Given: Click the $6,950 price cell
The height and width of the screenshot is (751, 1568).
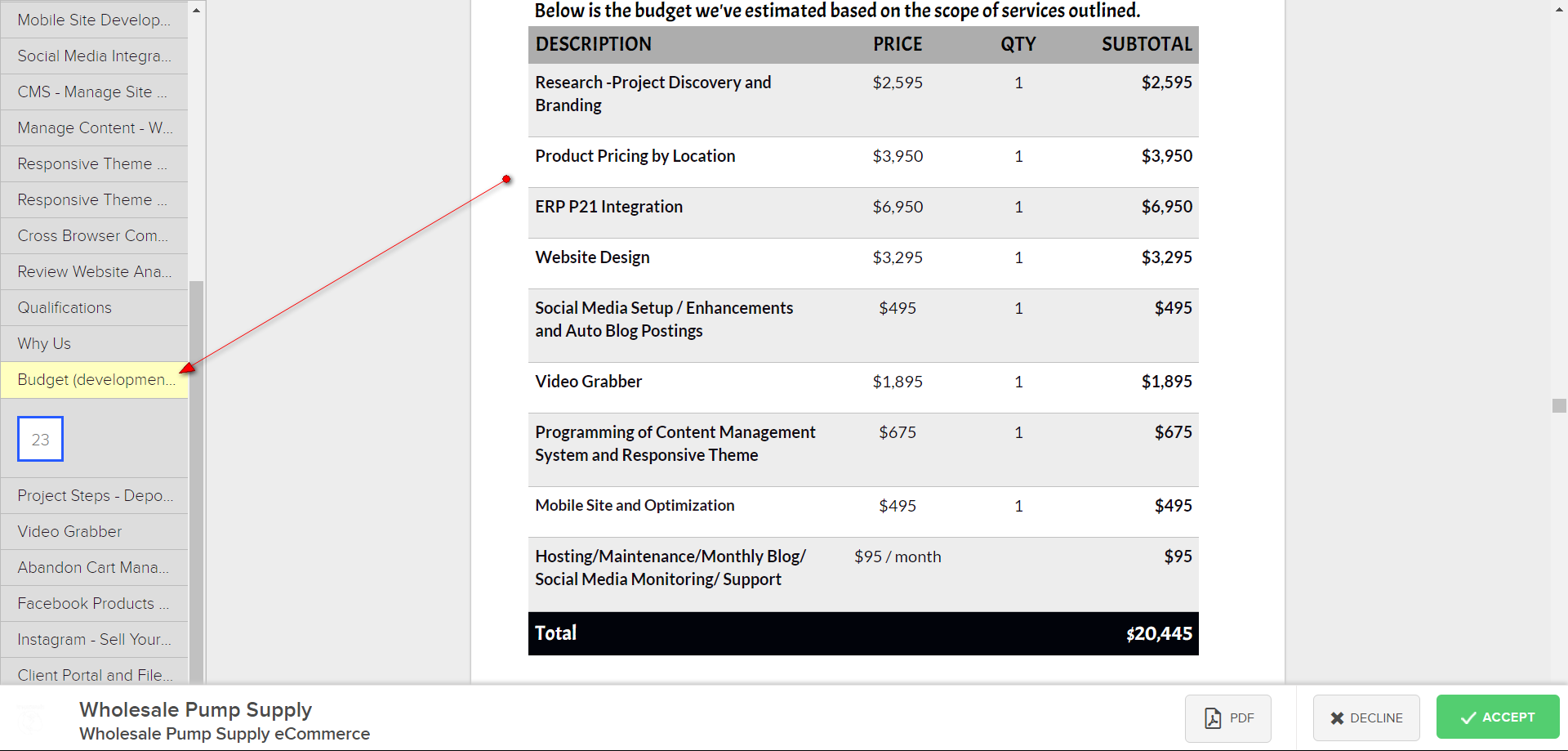Looking at the screenshot, I should pos(898,207).
